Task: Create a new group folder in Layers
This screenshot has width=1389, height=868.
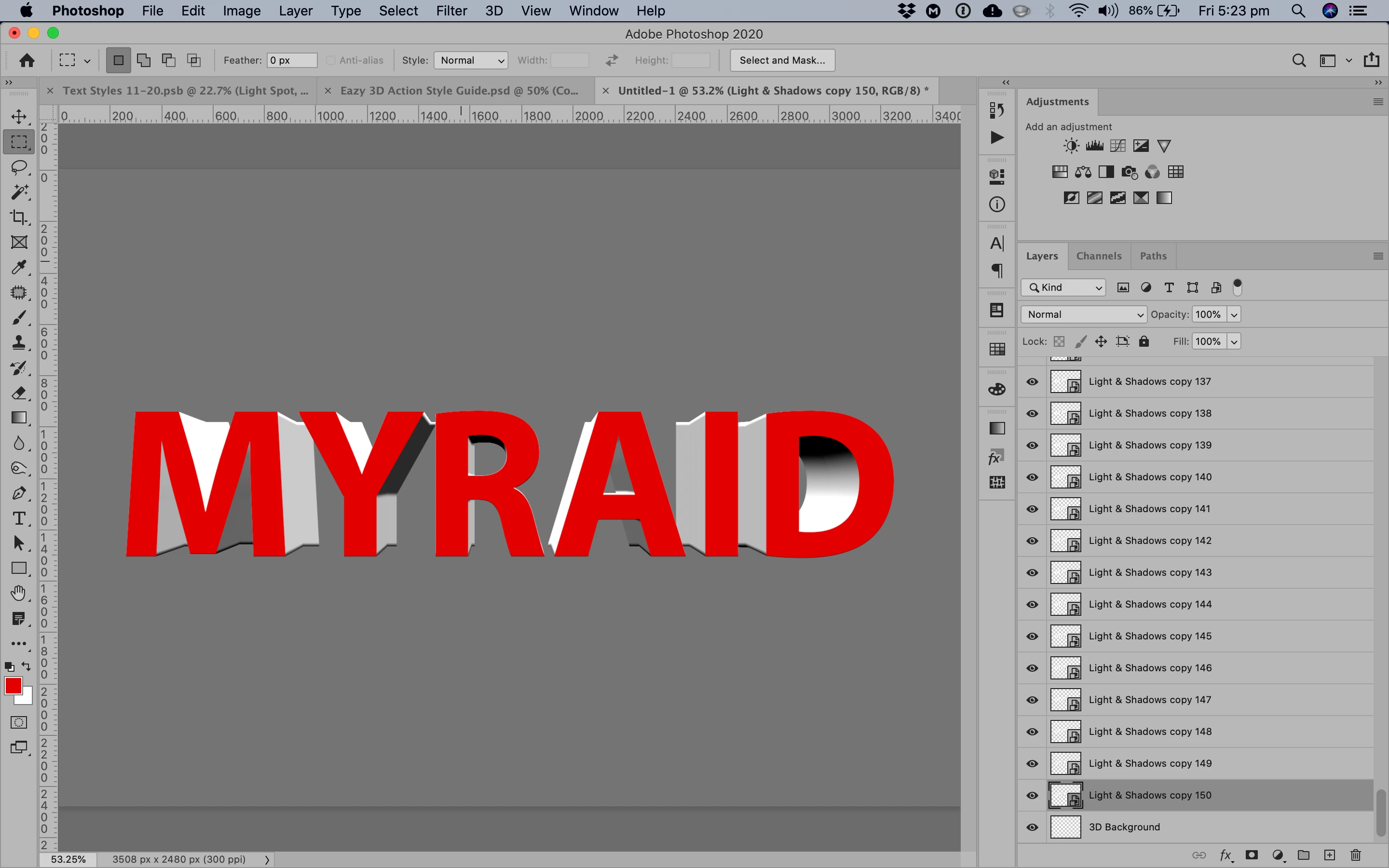Action: coord(1304,855)
